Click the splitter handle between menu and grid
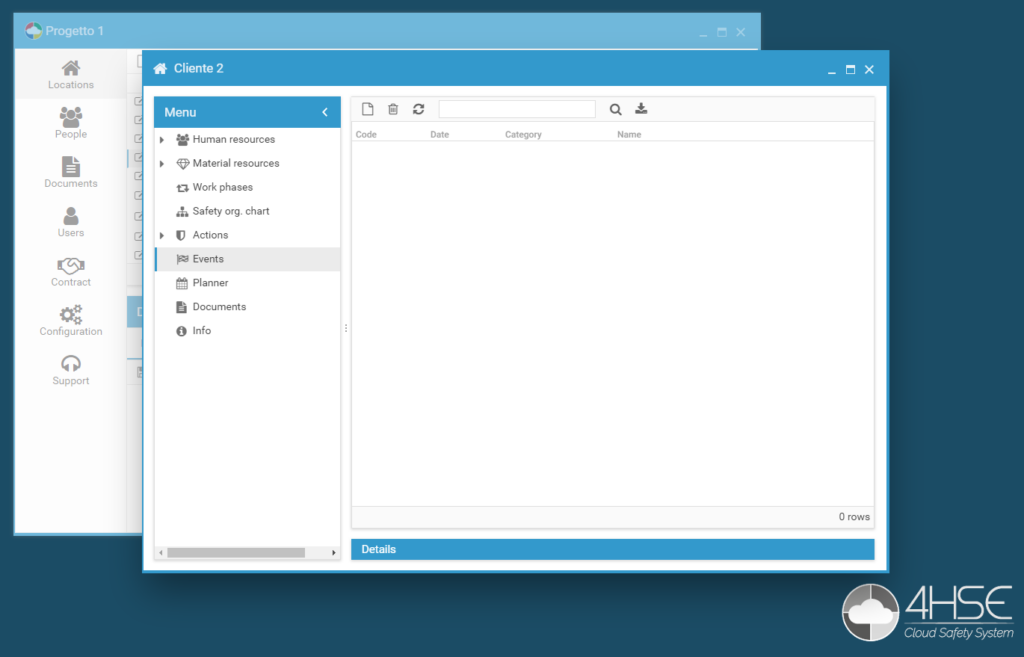The image size is (1024, 657). (346, 328)
